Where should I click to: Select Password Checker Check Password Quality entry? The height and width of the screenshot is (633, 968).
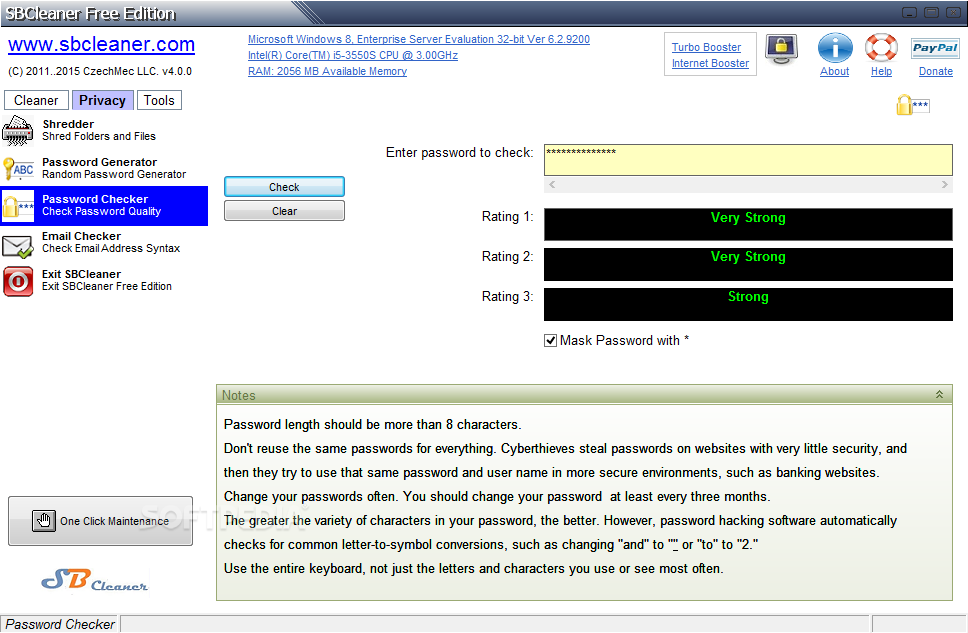104,206
